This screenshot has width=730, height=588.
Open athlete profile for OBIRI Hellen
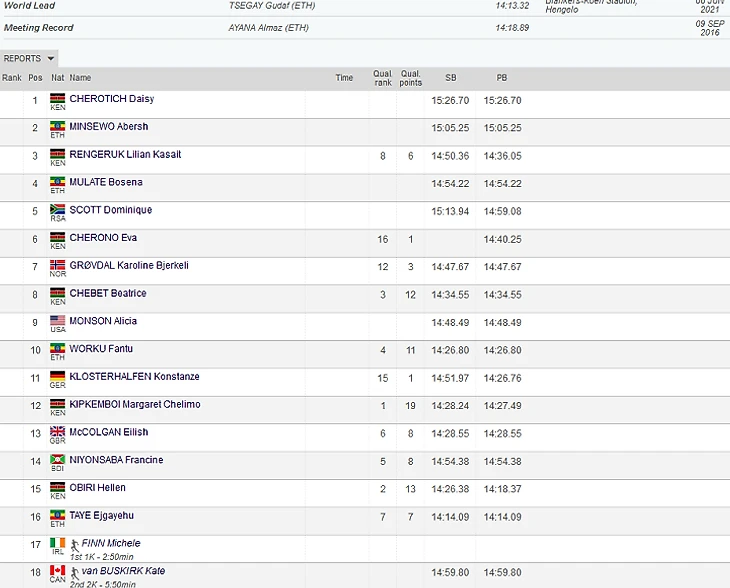coord(97,488)
